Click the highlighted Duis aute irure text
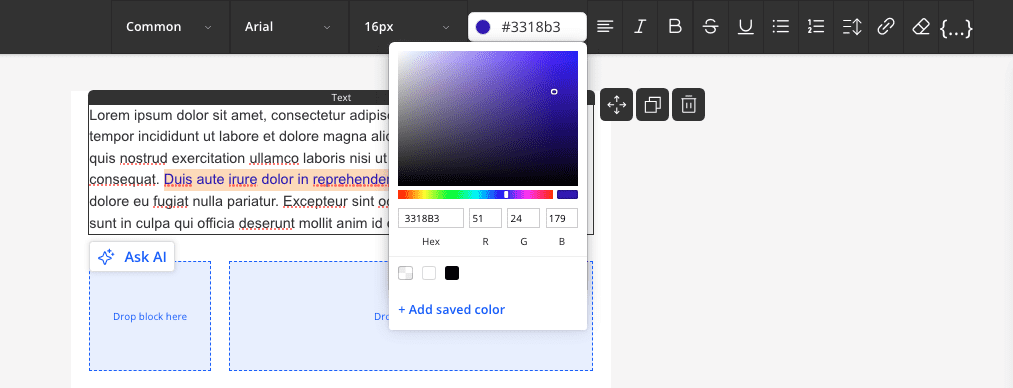This screenshot has width=1013, height=388. click(276, 179)
